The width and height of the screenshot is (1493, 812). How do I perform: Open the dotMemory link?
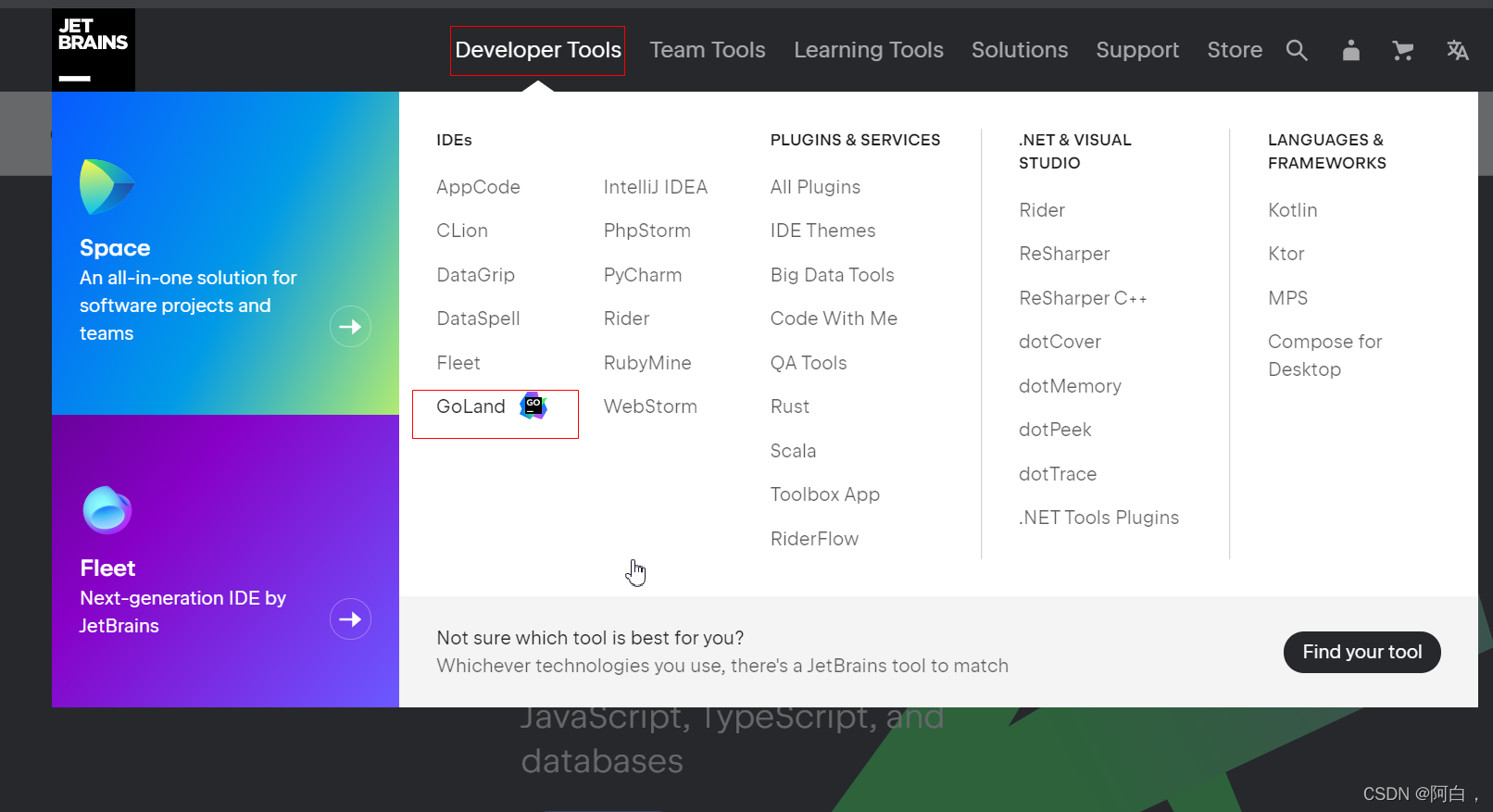coord(1070,386)
